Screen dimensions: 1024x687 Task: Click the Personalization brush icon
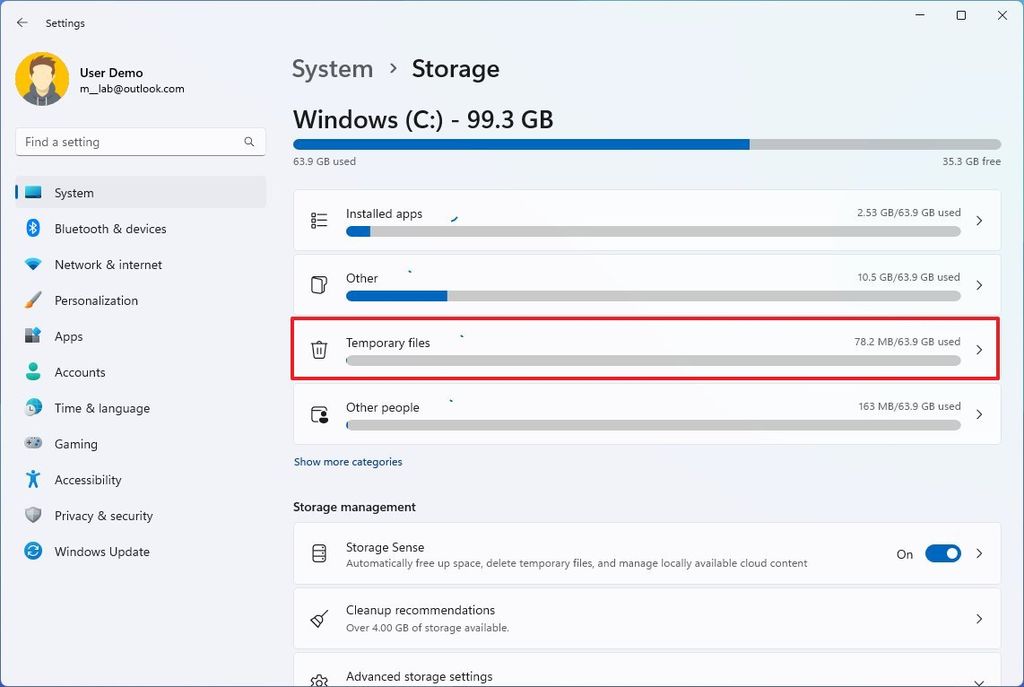[x=31, y=300]
